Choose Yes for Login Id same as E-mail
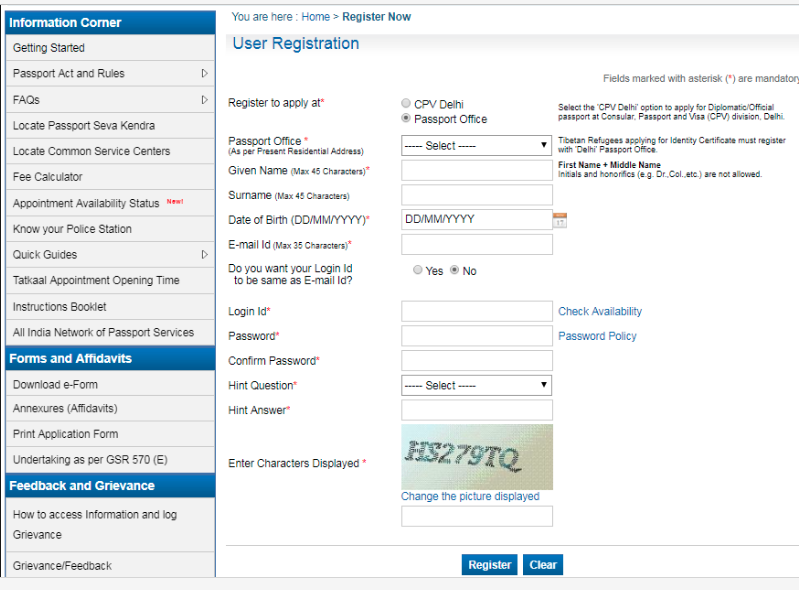The width and height of the screenshot is (799, 590). (x=418, y=271)
